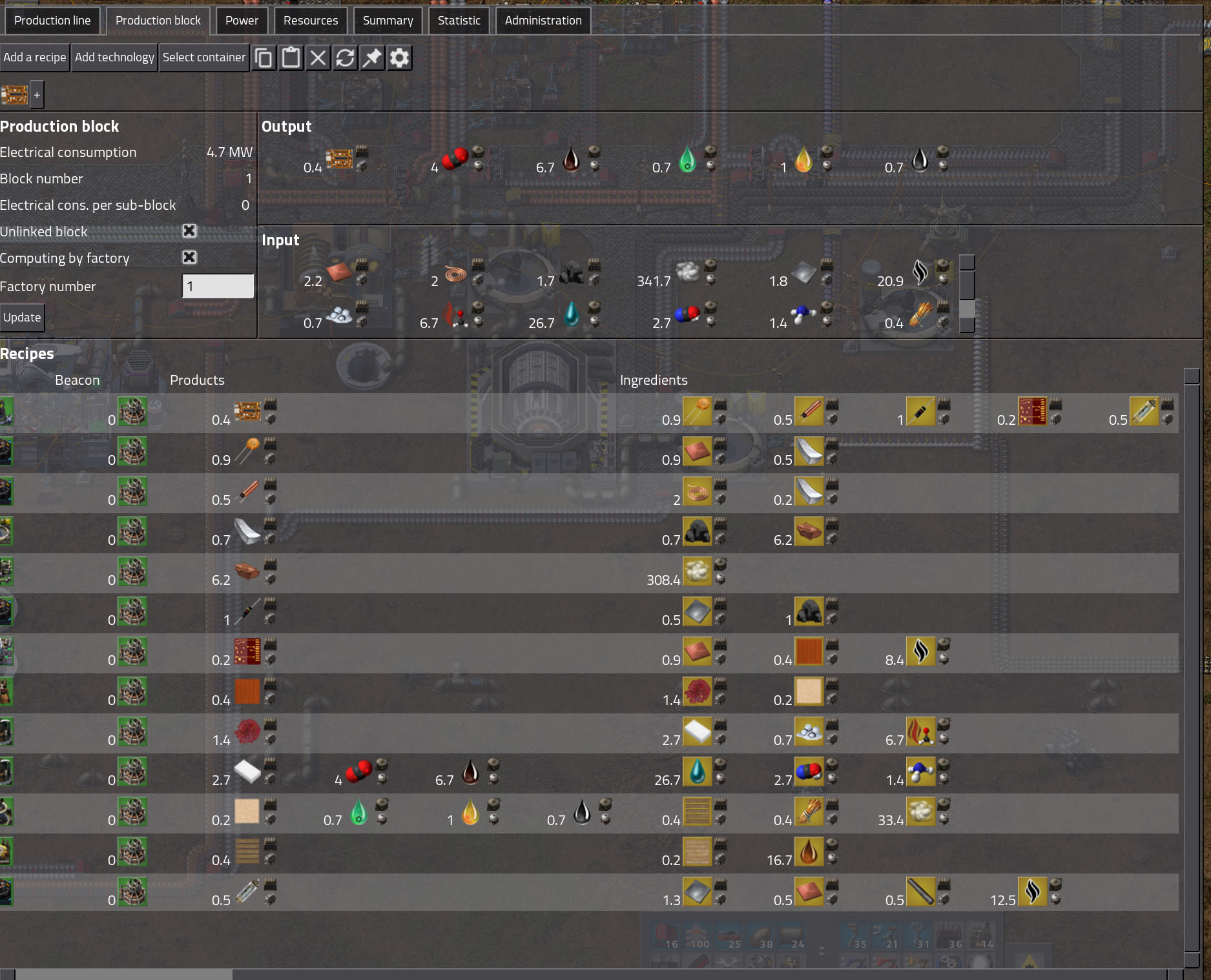Viewport: 1211px width, 980px height.
Task: Click the Select container button
Action: tap(204, 57)
